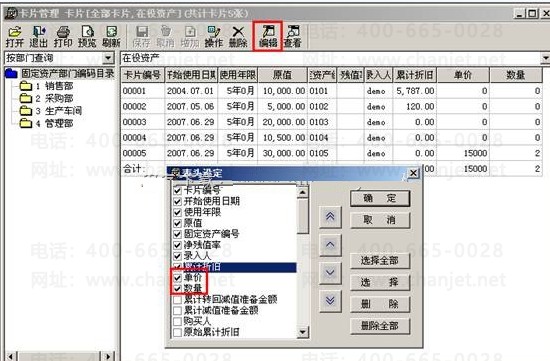The width and height of the screenshot is (550, 361).
Task: Click the 操作 (Operate) toolbar icon
Action: [x=214, y=36]
